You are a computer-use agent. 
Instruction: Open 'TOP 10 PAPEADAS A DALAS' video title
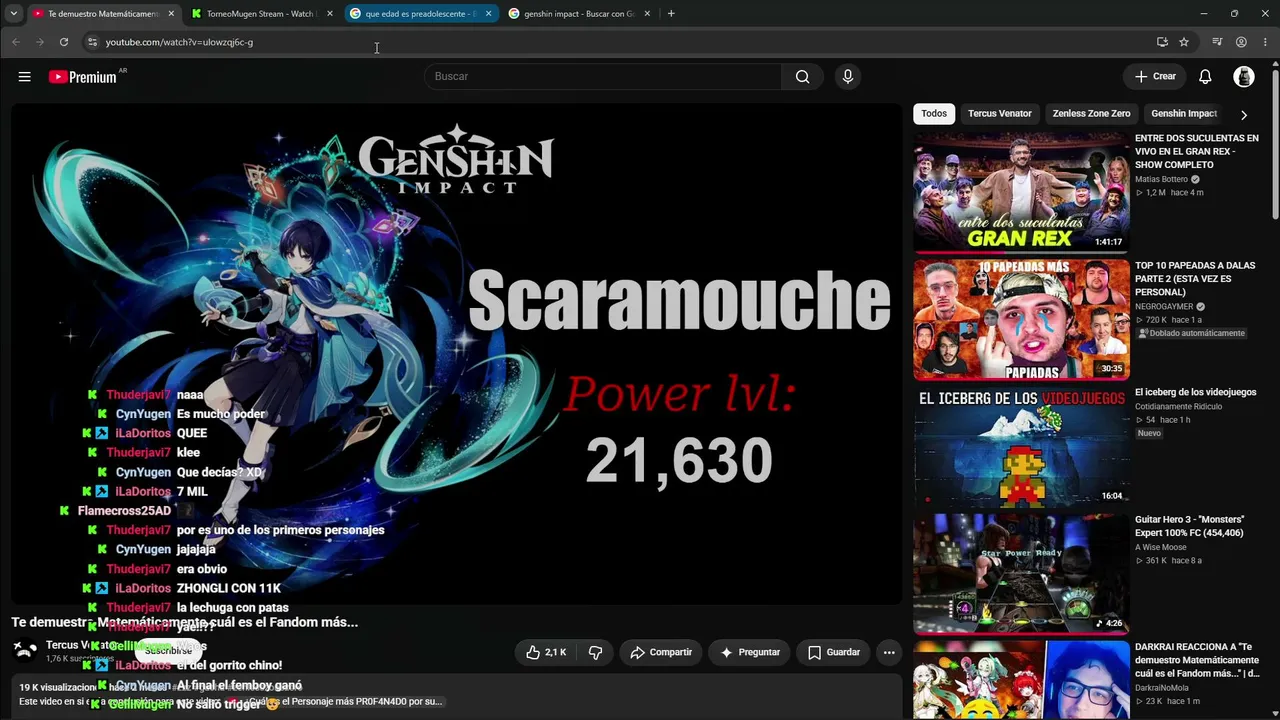pos(1195,279)
